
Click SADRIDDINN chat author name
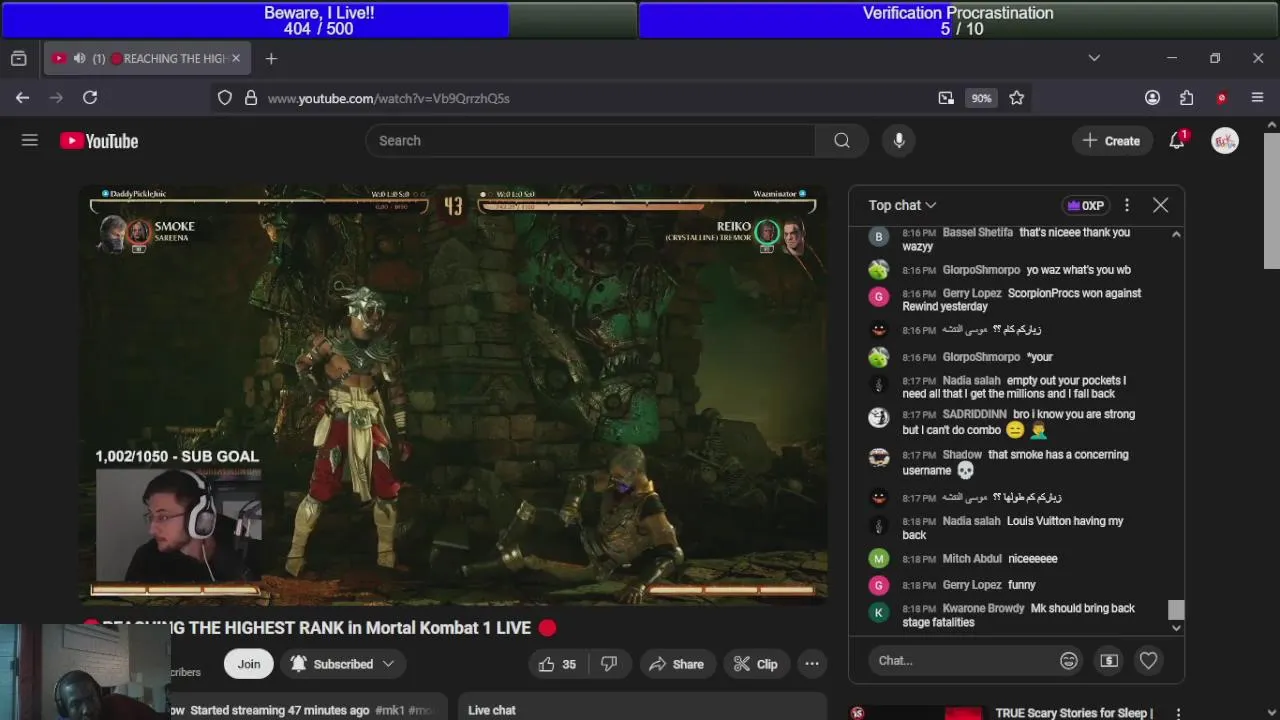coord(974,414)
